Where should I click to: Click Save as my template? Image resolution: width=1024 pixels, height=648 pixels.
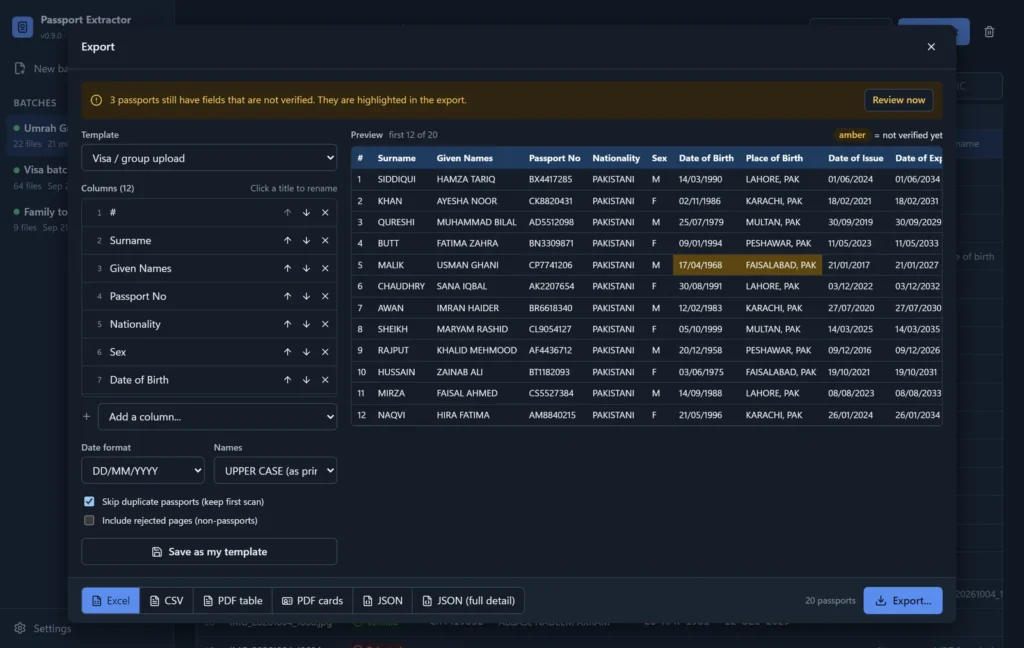[x=209, y=551]
